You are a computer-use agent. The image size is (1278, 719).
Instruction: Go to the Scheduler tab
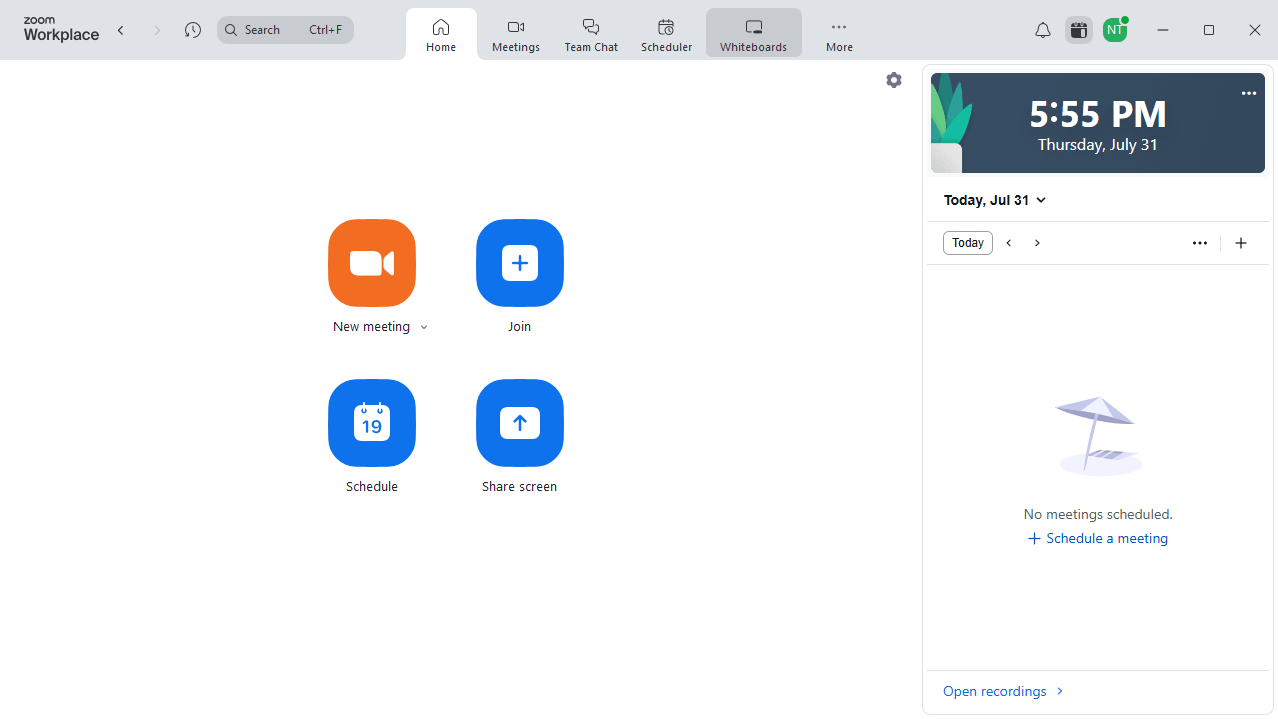click(x=665, y=32)
